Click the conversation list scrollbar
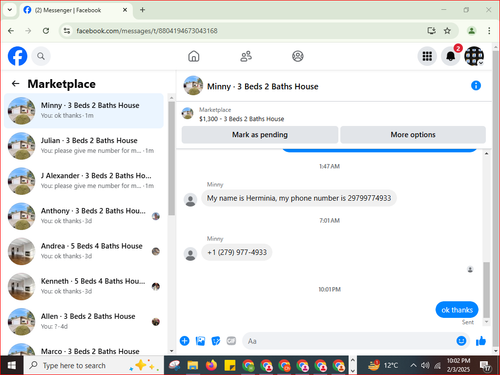Screen dimensions: 500x375 pyautogui.click(x=171, y=157)
